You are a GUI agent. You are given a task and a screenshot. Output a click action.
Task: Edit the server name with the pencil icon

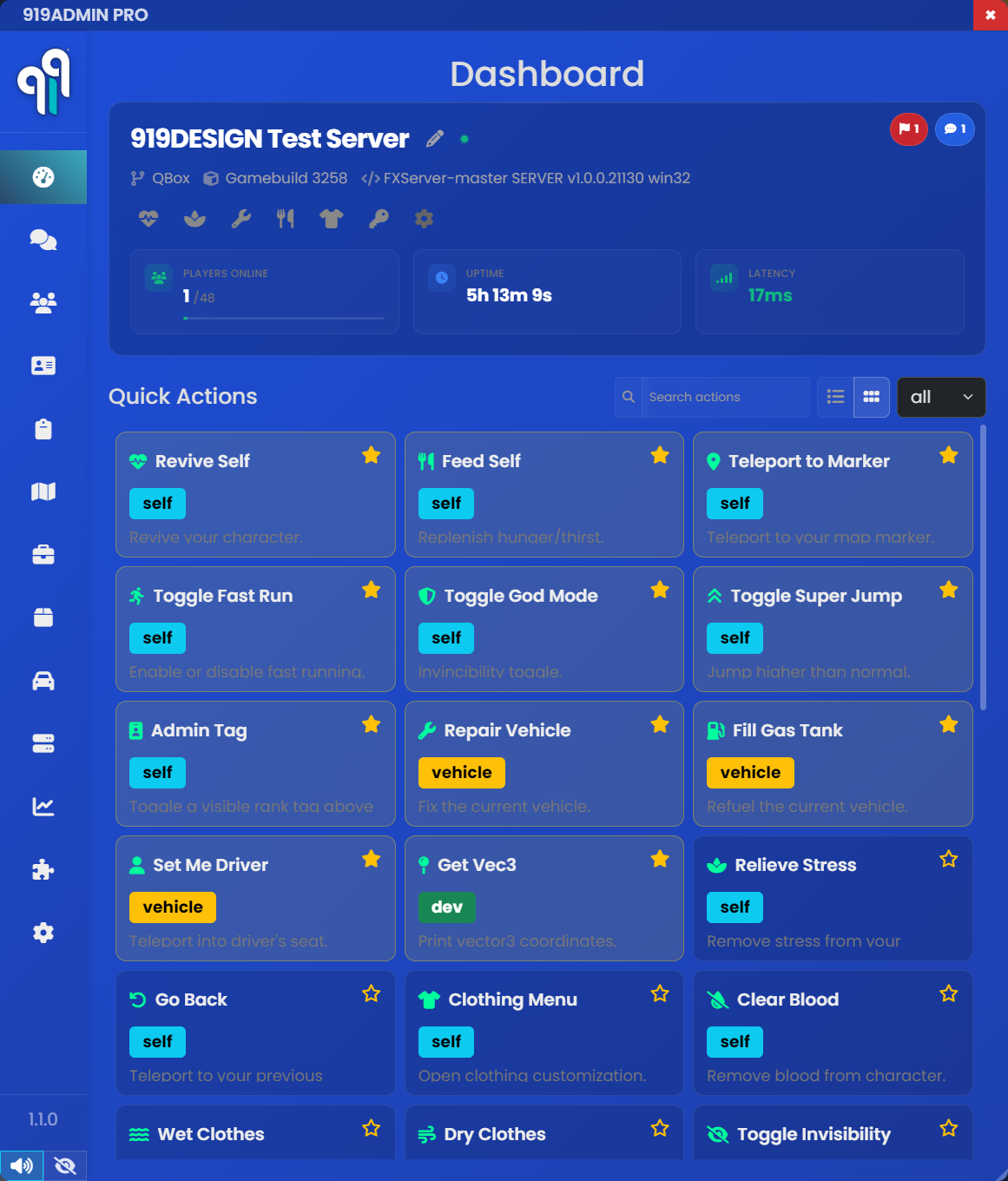pyautogui.click(x=435, y=138)
